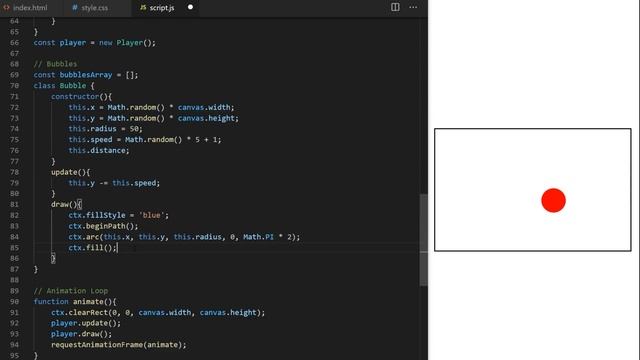Open the editor more actions menu
This screenshot has height=360, width=640.
(x=413, y=7)
